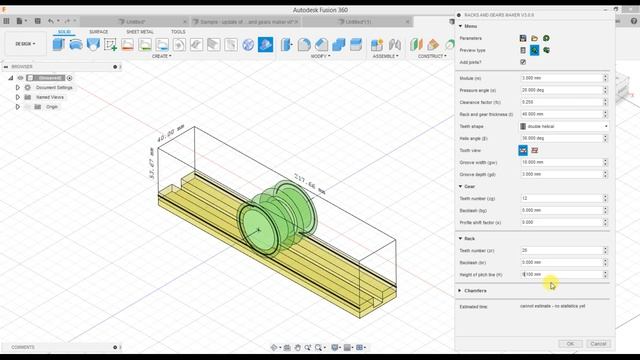Click the help question mark icon
The width and height of the screenshot is (640, 360).
pos(634,21)
